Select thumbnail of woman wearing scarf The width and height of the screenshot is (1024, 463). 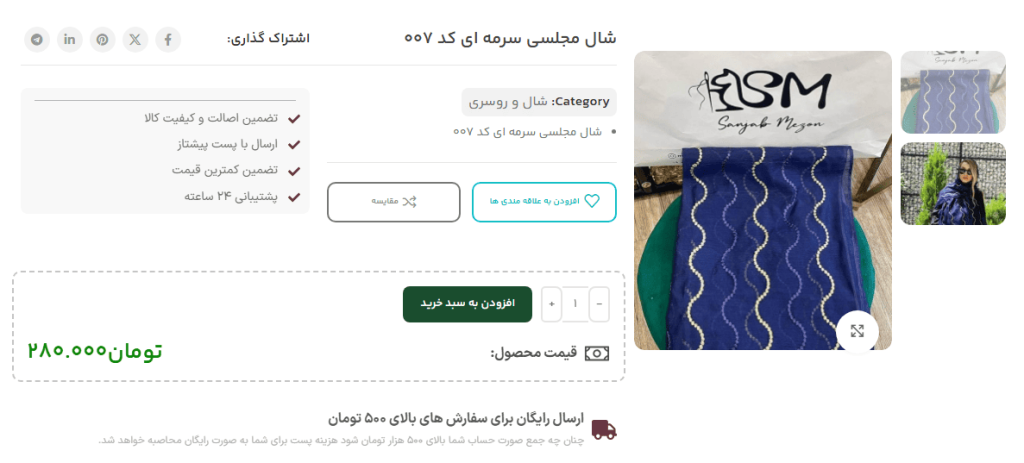click(x=953, y=184)
